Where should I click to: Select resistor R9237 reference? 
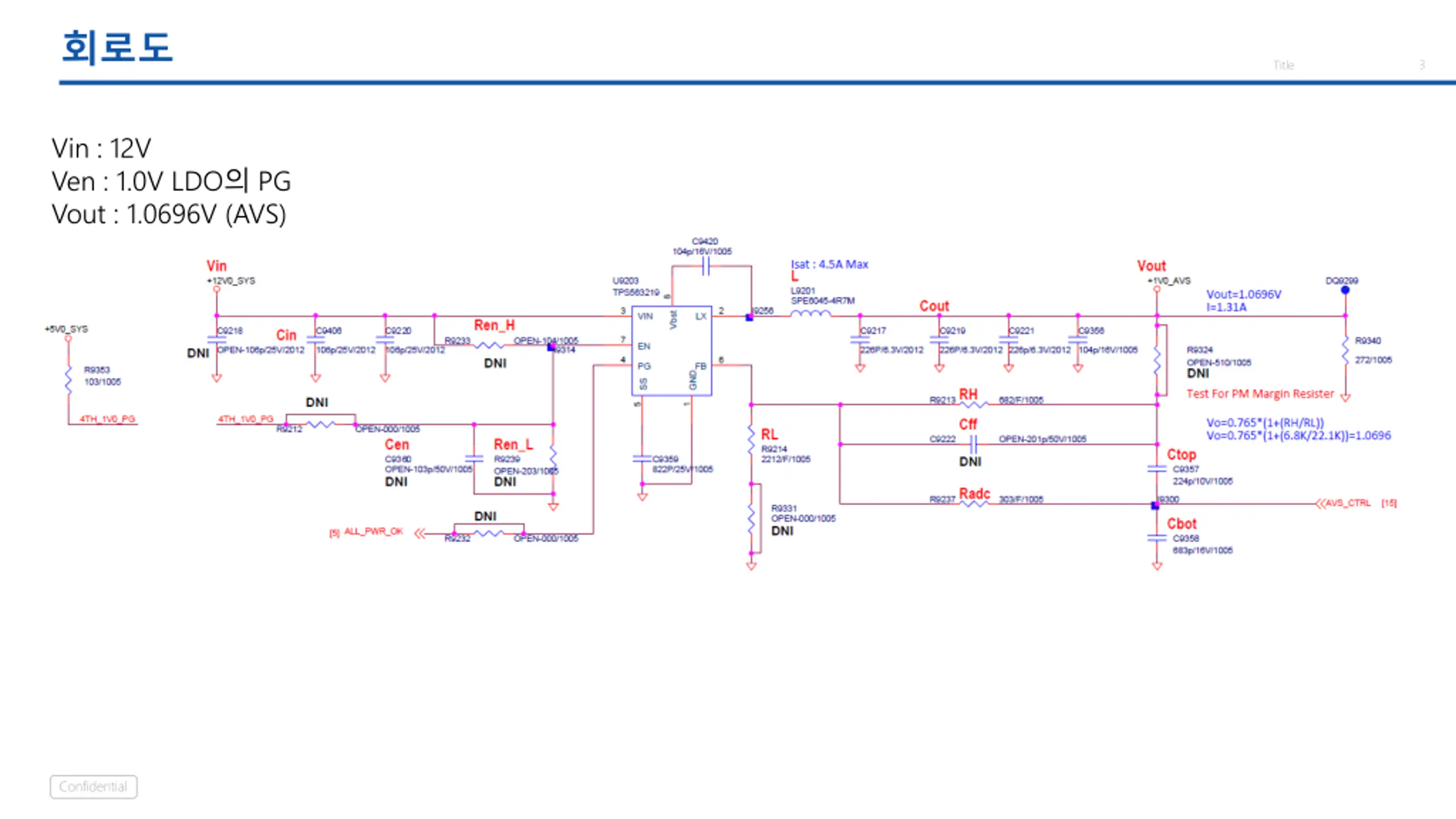pyautogui.click(x=942, y=499)
